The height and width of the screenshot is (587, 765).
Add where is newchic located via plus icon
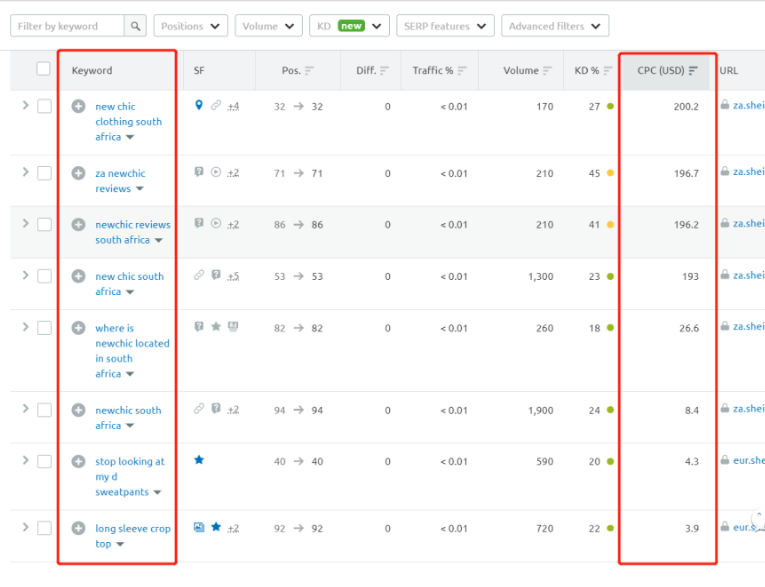[78, 328]
